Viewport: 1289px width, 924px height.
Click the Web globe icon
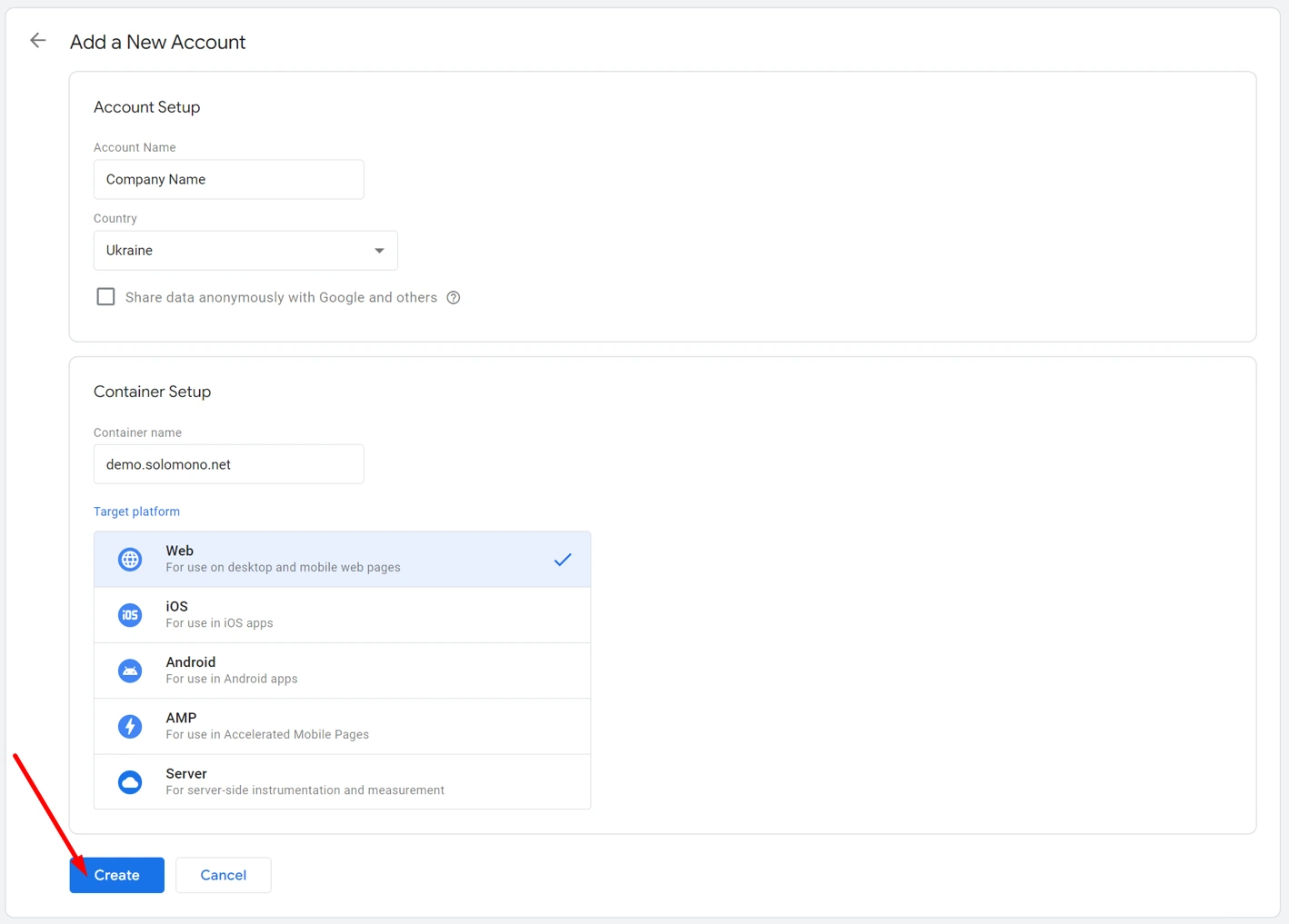[x=130, y=560]
